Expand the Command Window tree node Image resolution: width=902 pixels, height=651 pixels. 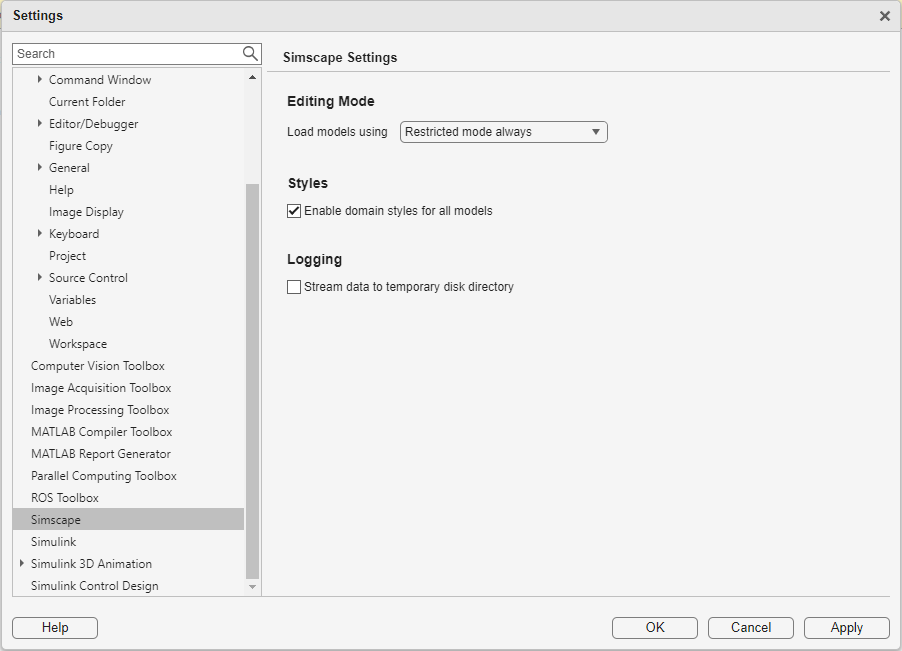click(x=40, y=80)
